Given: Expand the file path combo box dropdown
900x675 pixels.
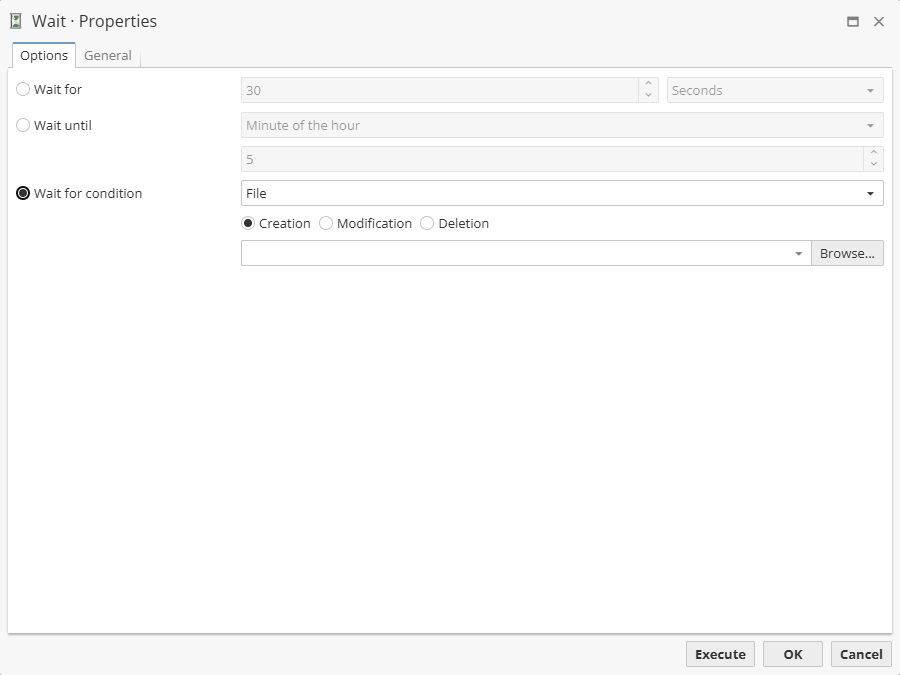Looking at the screenshot, I should [x=798, y=253].
